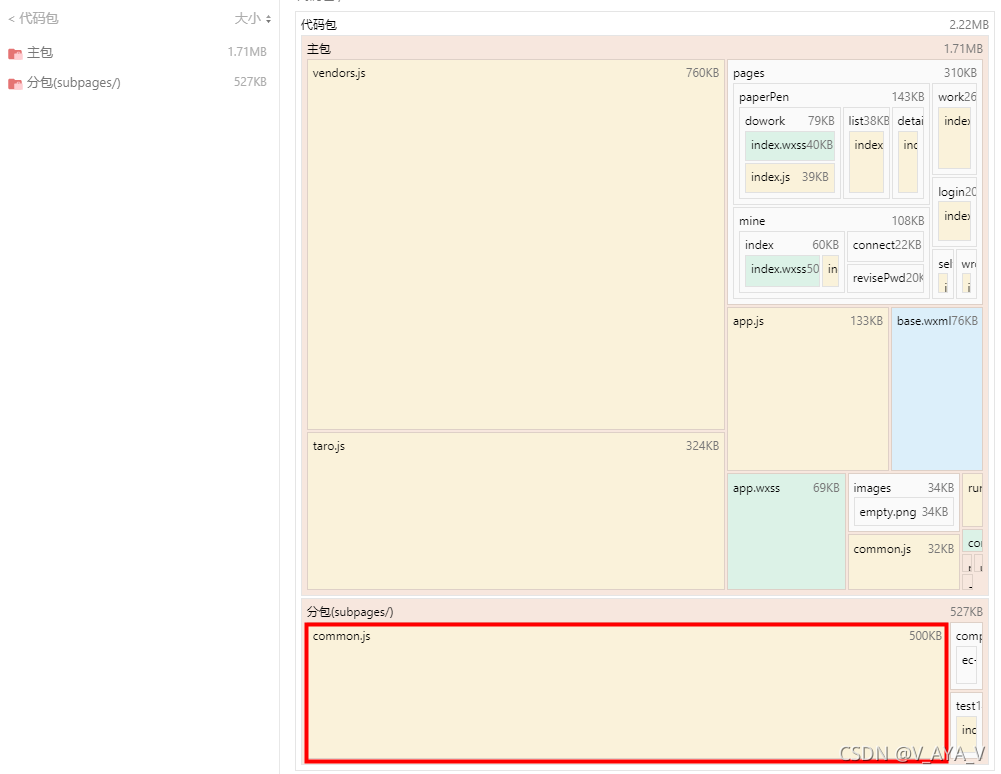Click the login block header
The height and width of the screenshot is (774, 1001).
955,192
